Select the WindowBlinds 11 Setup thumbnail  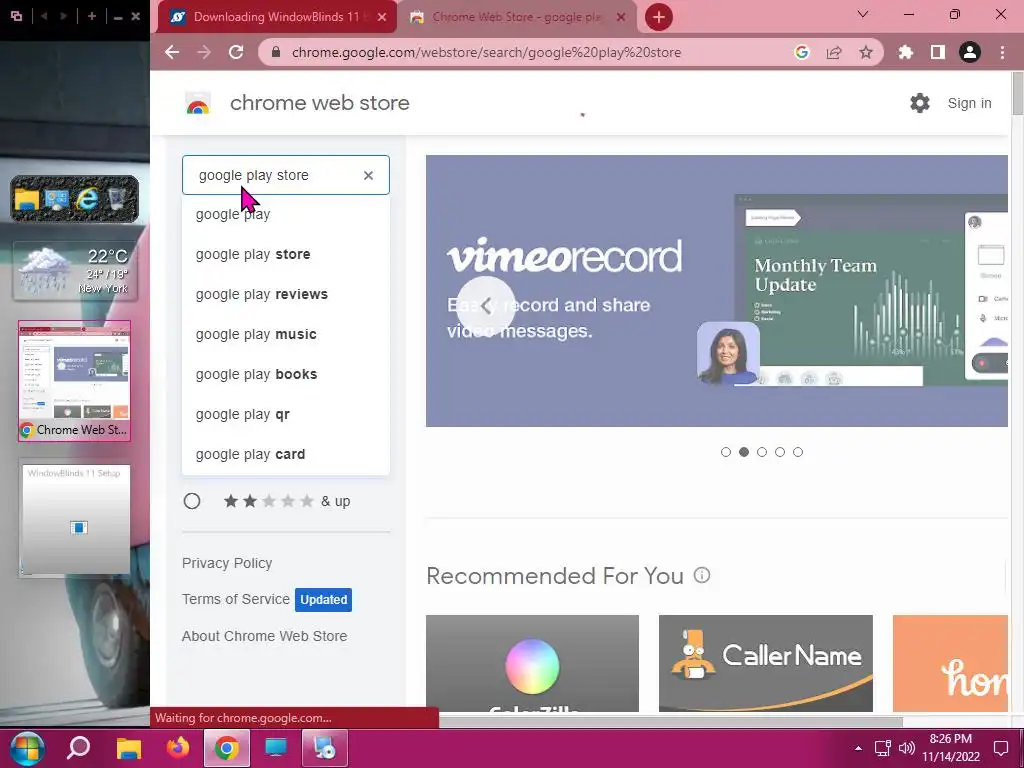[x=75, y=520]
